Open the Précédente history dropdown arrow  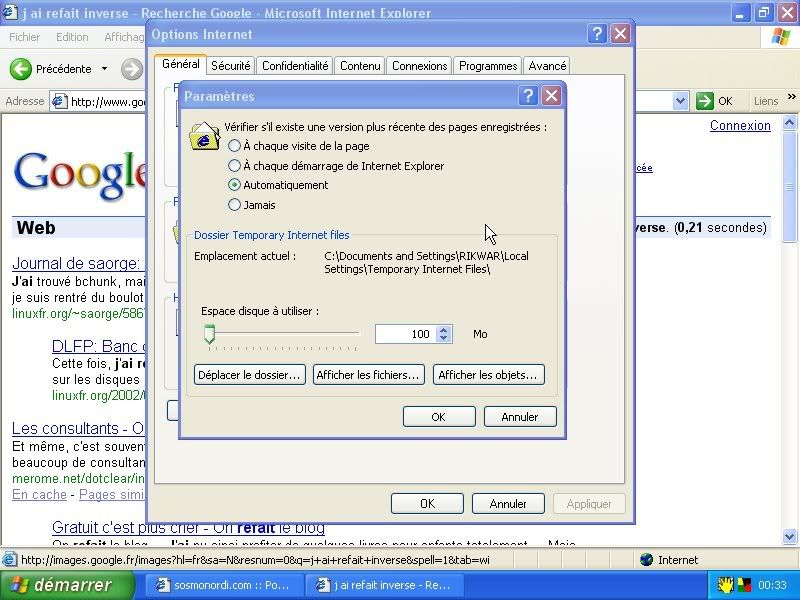click(x=104, y=69)
